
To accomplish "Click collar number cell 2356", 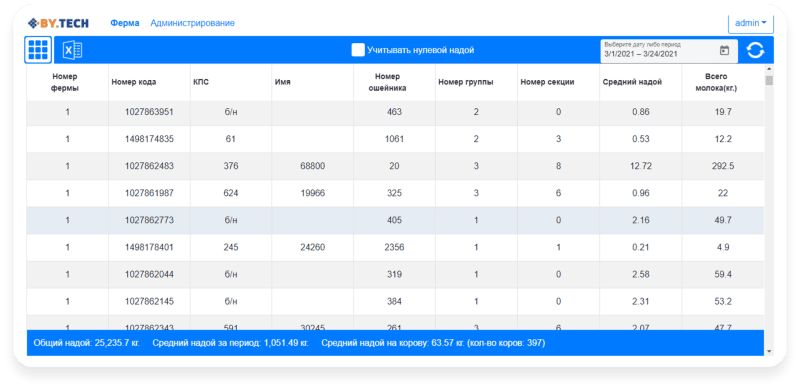I will [x=394, y=248].
